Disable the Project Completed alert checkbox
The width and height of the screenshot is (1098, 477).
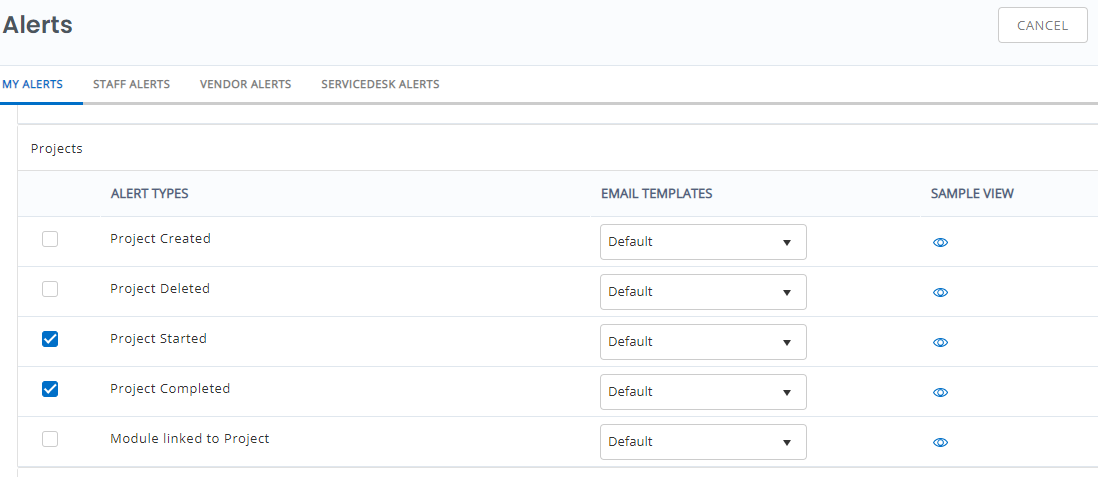(50, 389)
